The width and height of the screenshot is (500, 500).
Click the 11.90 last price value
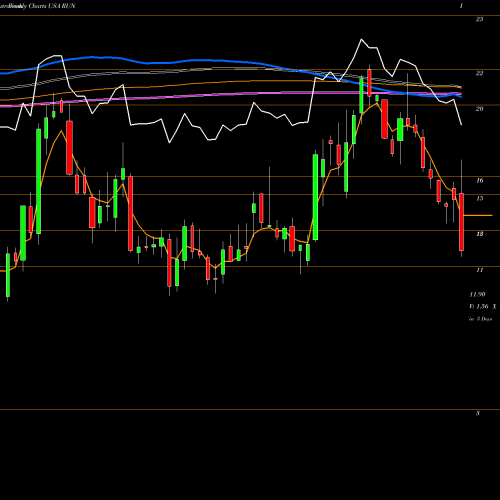[477, 295]
